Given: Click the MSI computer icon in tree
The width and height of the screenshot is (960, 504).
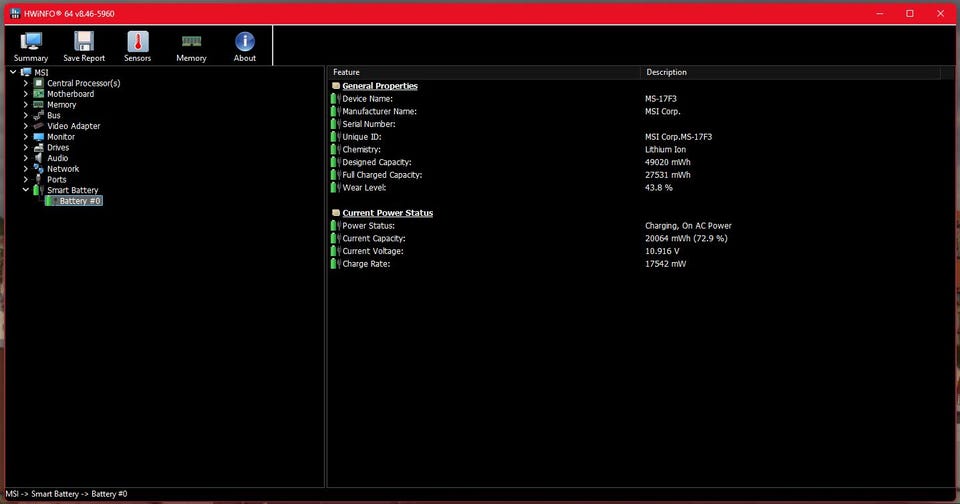Looking at the screenshot, I should 26,72.
